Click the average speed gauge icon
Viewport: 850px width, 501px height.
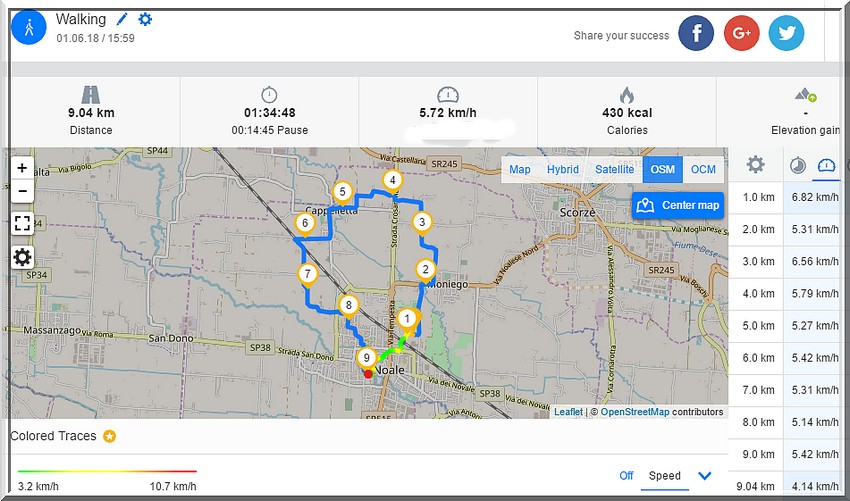point(448,95)
